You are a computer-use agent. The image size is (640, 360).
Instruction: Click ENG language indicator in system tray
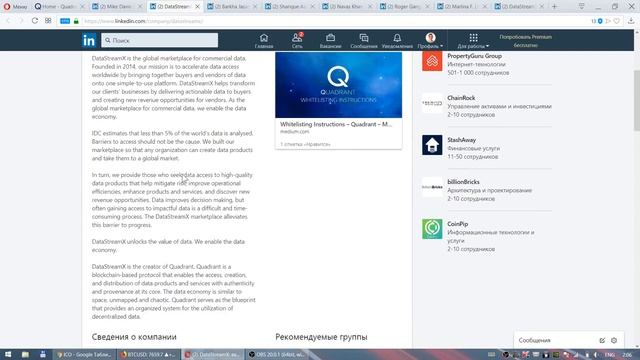point(609,355)
